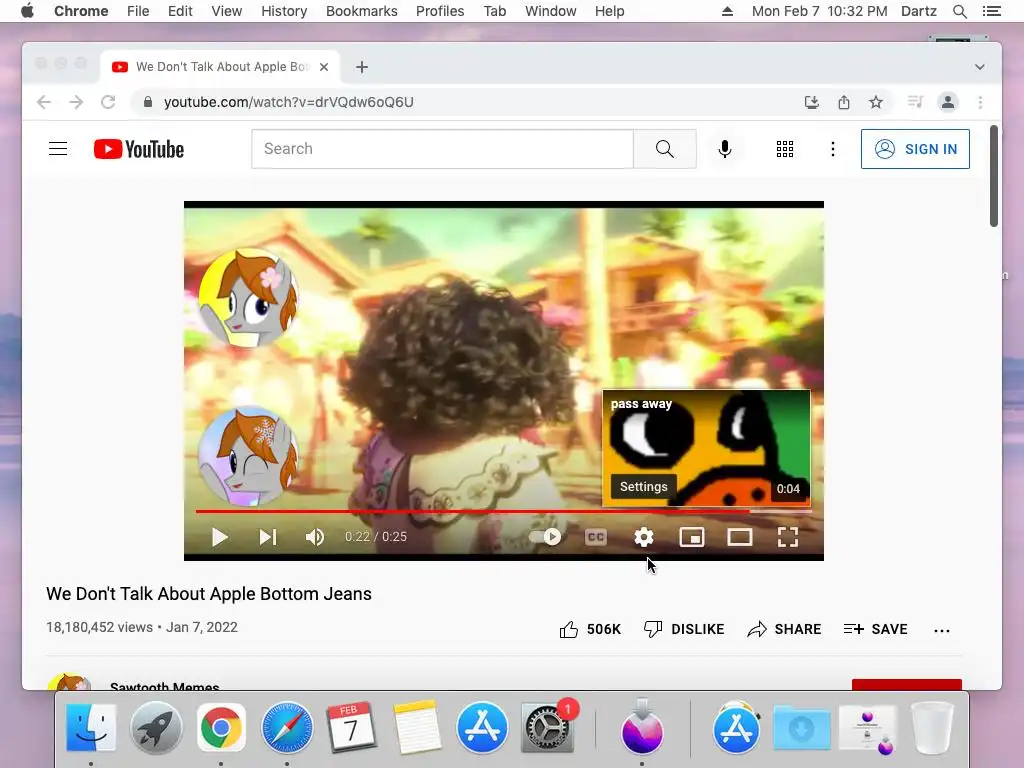
Task: Click the install/download page icon
Action: coord(812,102)
